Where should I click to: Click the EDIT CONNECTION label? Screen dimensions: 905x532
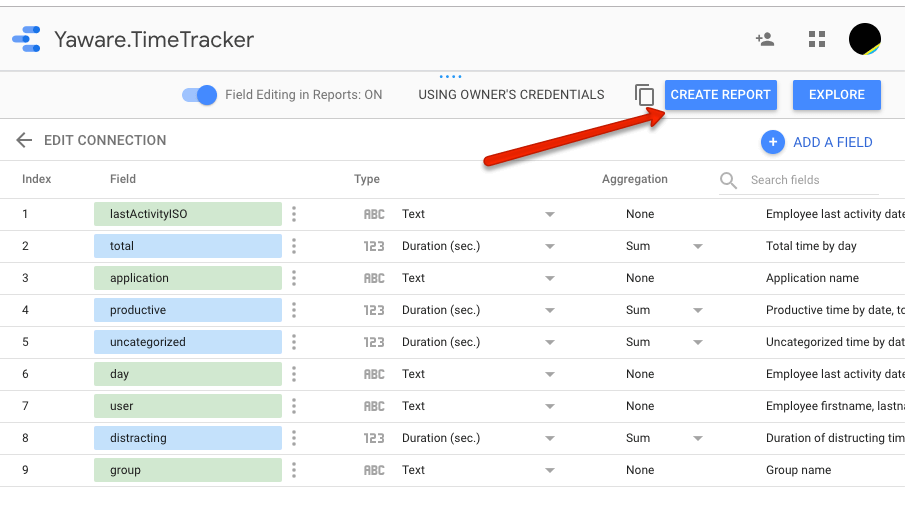pyautogui.click(x=105, y=140)
